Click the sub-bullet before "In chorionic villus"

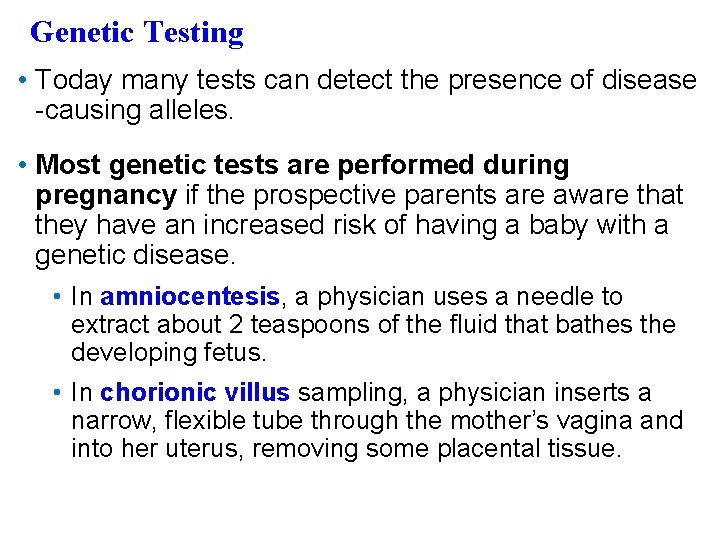point(61,393)
